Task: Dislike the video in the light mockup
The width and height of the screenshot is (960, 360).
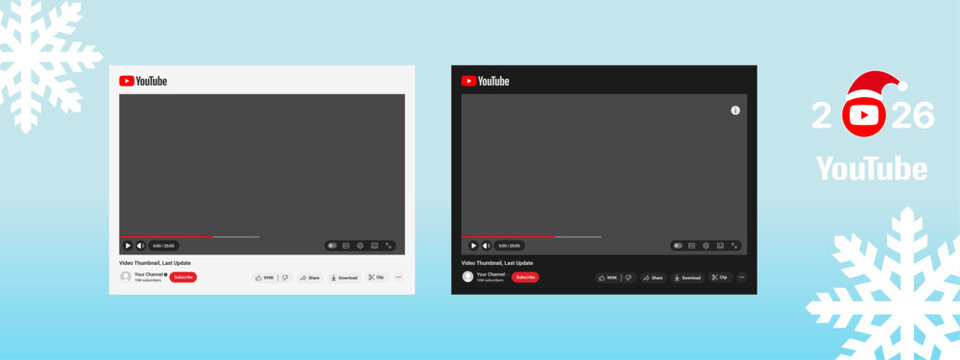Action: tap(285, 277)
